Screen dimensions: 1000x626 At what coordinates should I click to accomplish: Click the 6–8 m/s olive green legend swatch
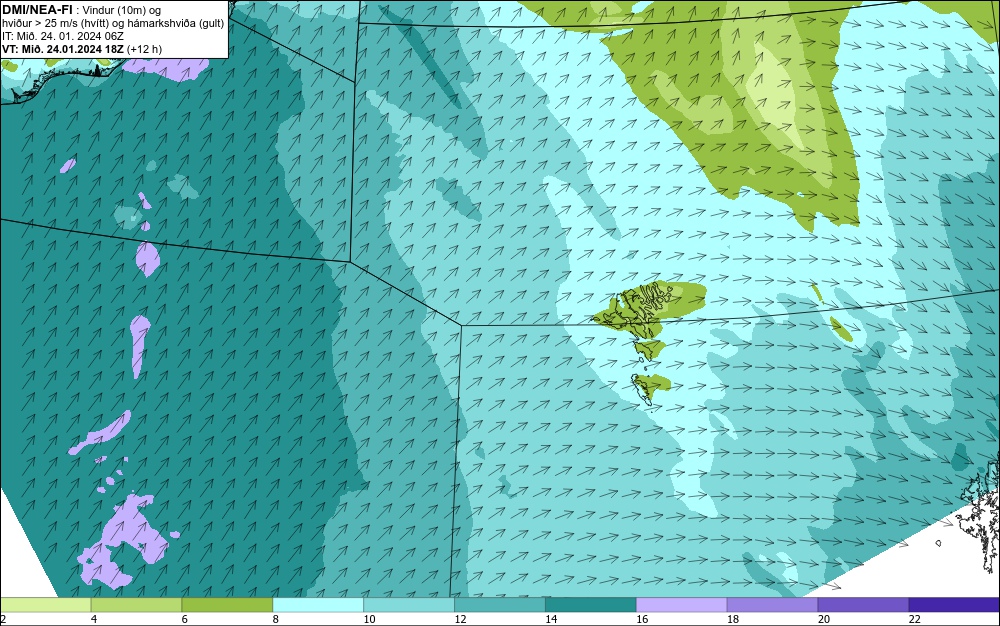coord(227,604)
